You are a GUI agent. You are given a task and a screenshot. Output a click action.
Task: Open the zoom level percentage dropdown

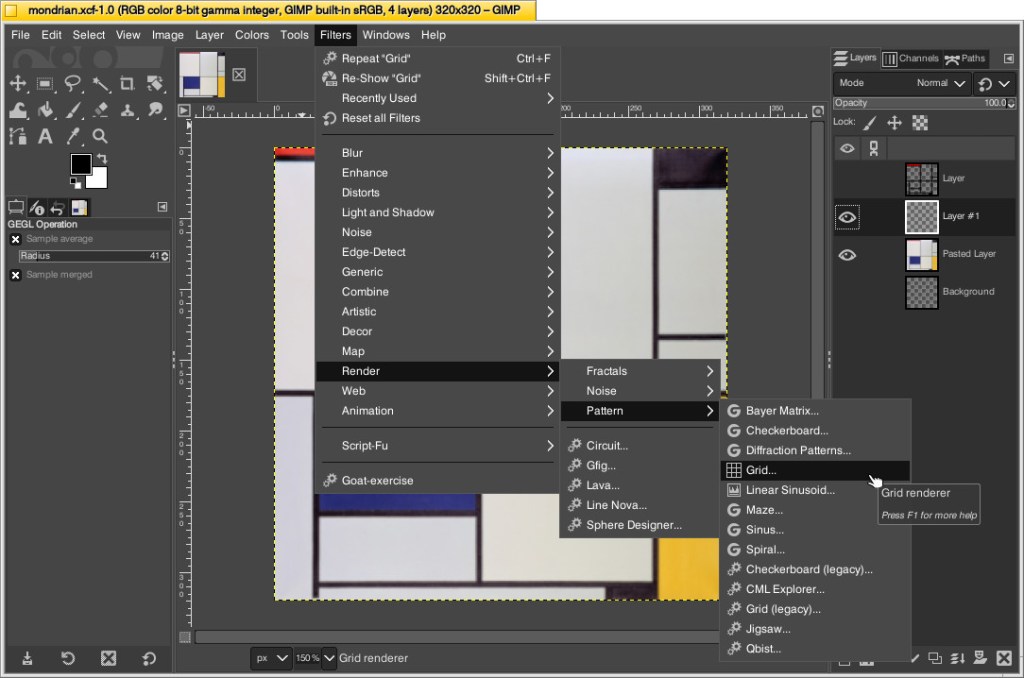tap(312, 658)
